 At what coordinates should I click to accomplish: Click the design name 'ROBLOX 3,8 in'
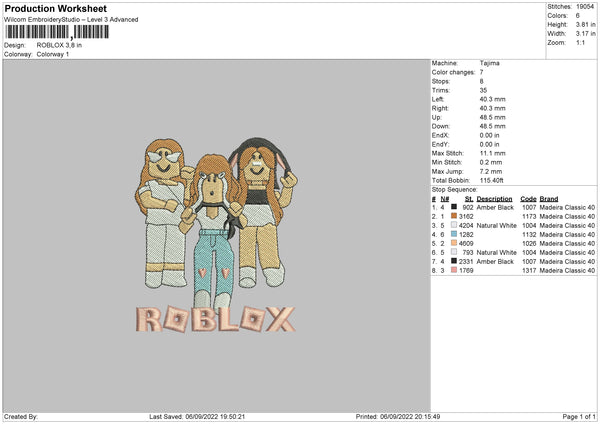[x=59, y=45]
